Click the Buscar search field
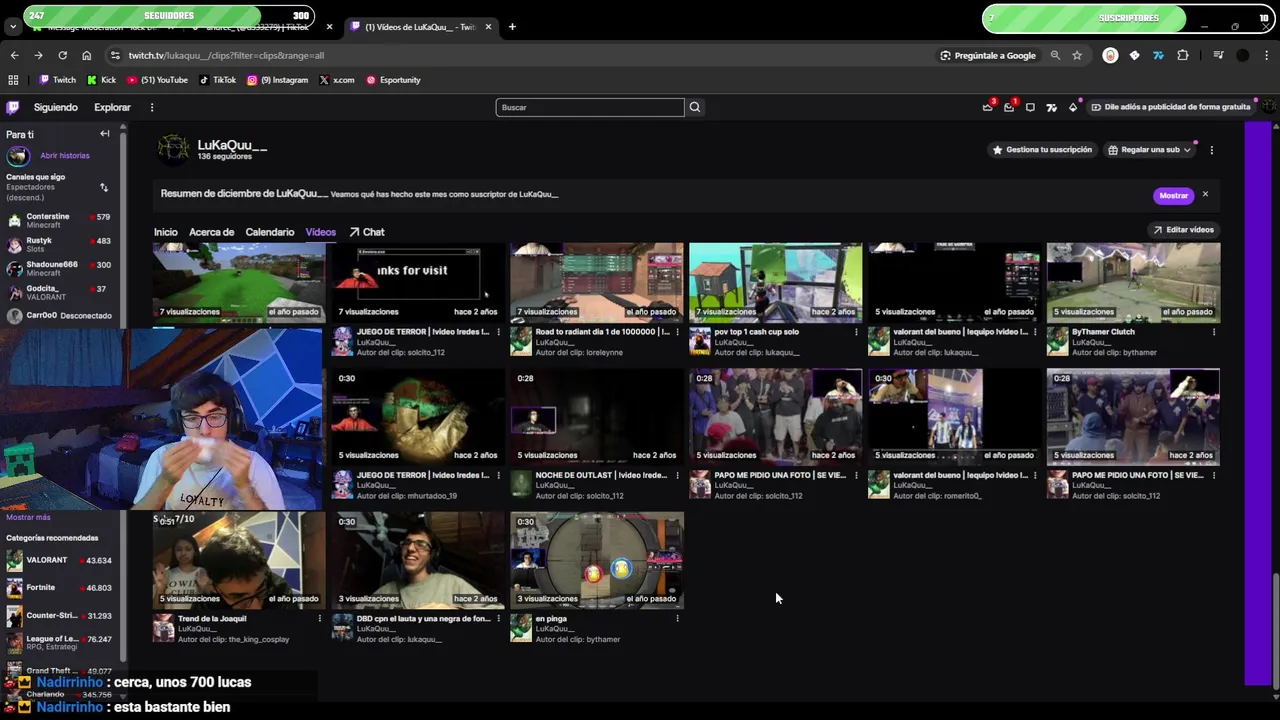The width and height of the screenshot is (1280, 720). click(590, 107)
